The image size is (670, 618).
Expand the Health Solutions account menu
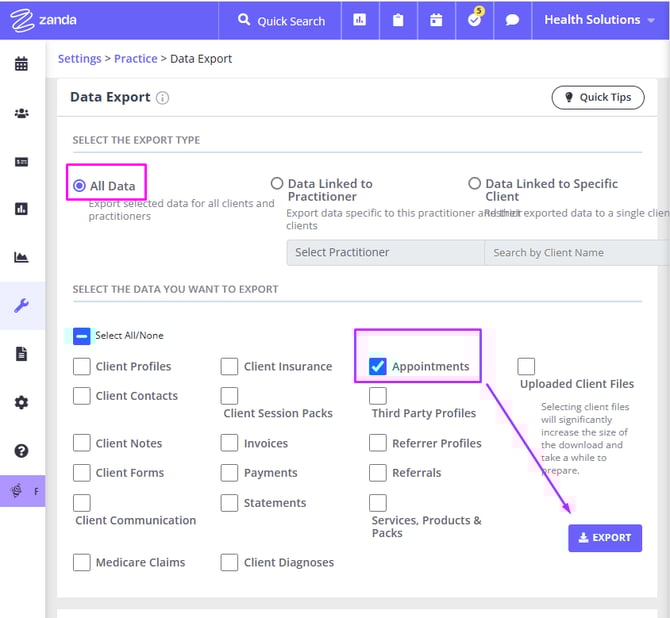[x=599, y=20]
